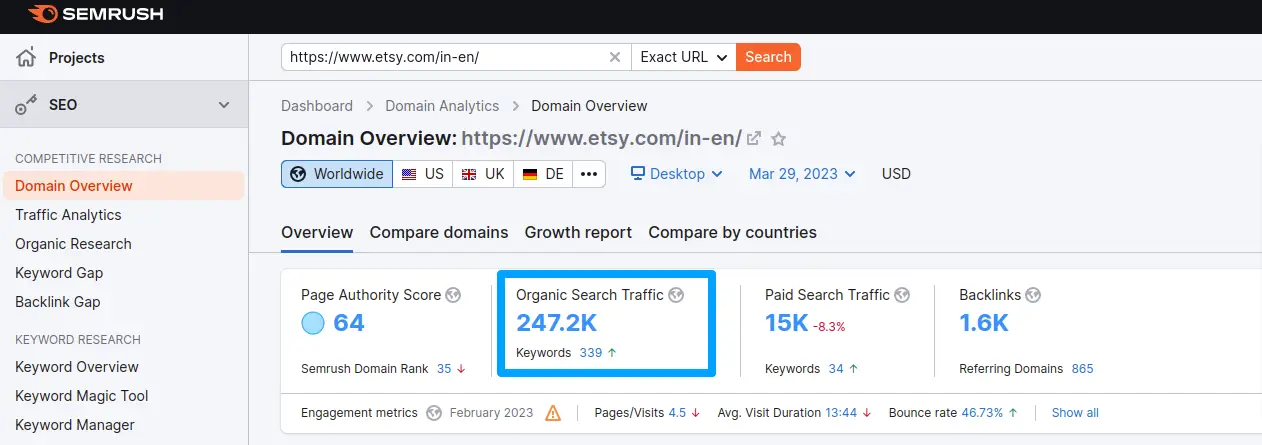Screen dimensions: 1262x445
Task: Open domain in new tab icon
Action: (755, 138)
